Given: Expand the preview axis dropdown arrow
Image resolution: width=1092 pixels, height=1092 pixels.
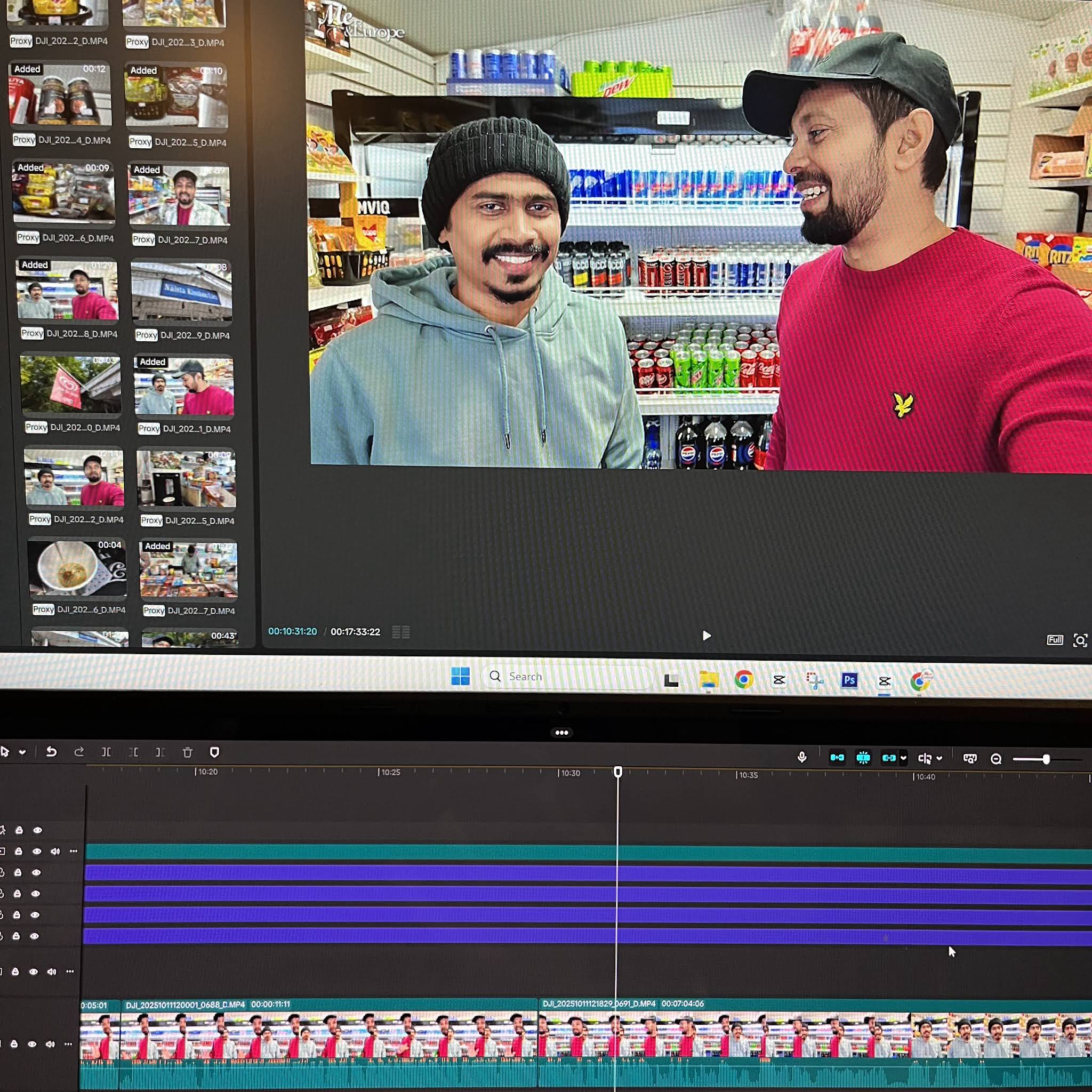Looking at the screenshot, I should tap(940, 759).
